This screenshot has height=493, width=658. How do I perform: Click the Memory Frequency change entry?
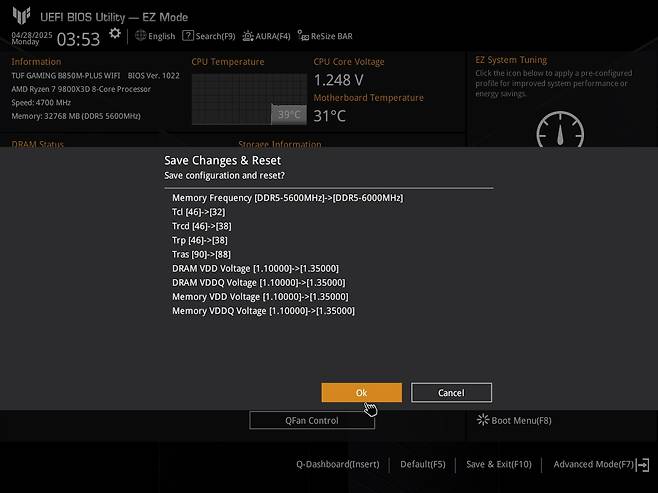click(287, 198)
